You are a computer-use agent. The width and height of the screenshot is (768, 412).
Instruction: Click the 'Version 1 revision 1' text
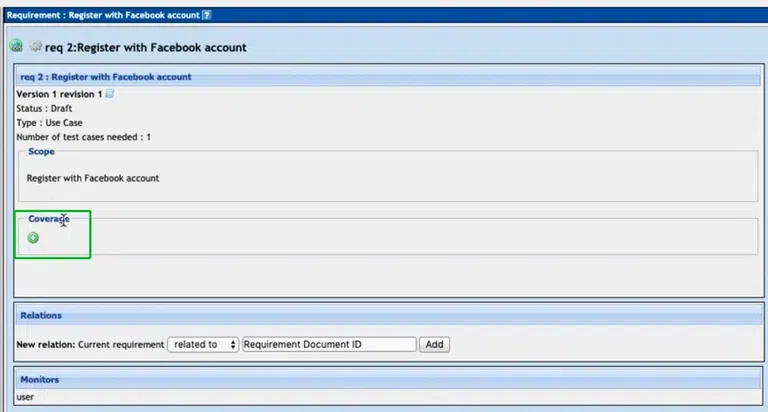pos(59,94)
